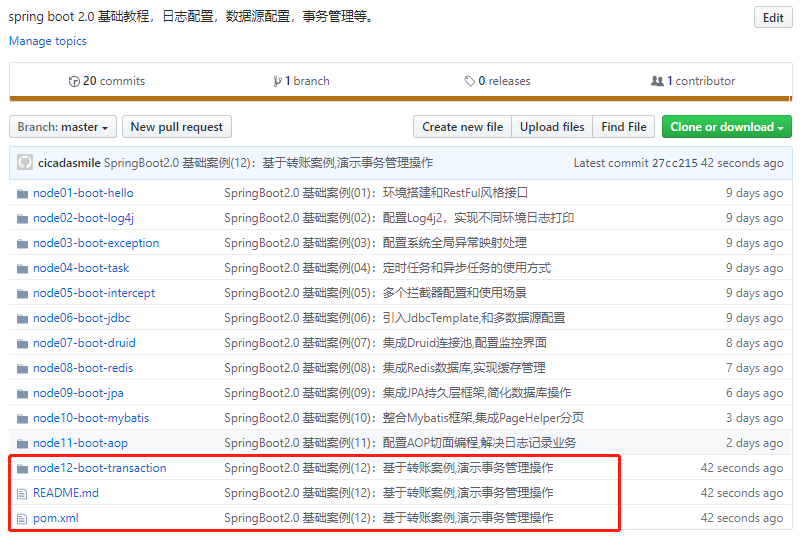Click folder icon for node12-boot-transaction
Screen dimensions: 808x537
pos(22,469)
